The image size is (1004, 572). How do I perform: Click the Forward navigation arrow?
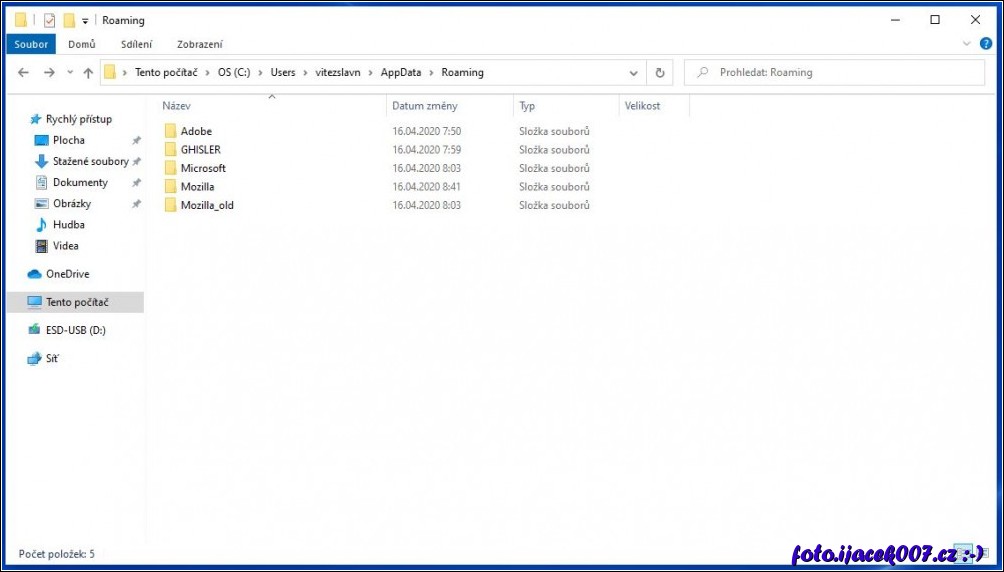(x=49, y=73)
